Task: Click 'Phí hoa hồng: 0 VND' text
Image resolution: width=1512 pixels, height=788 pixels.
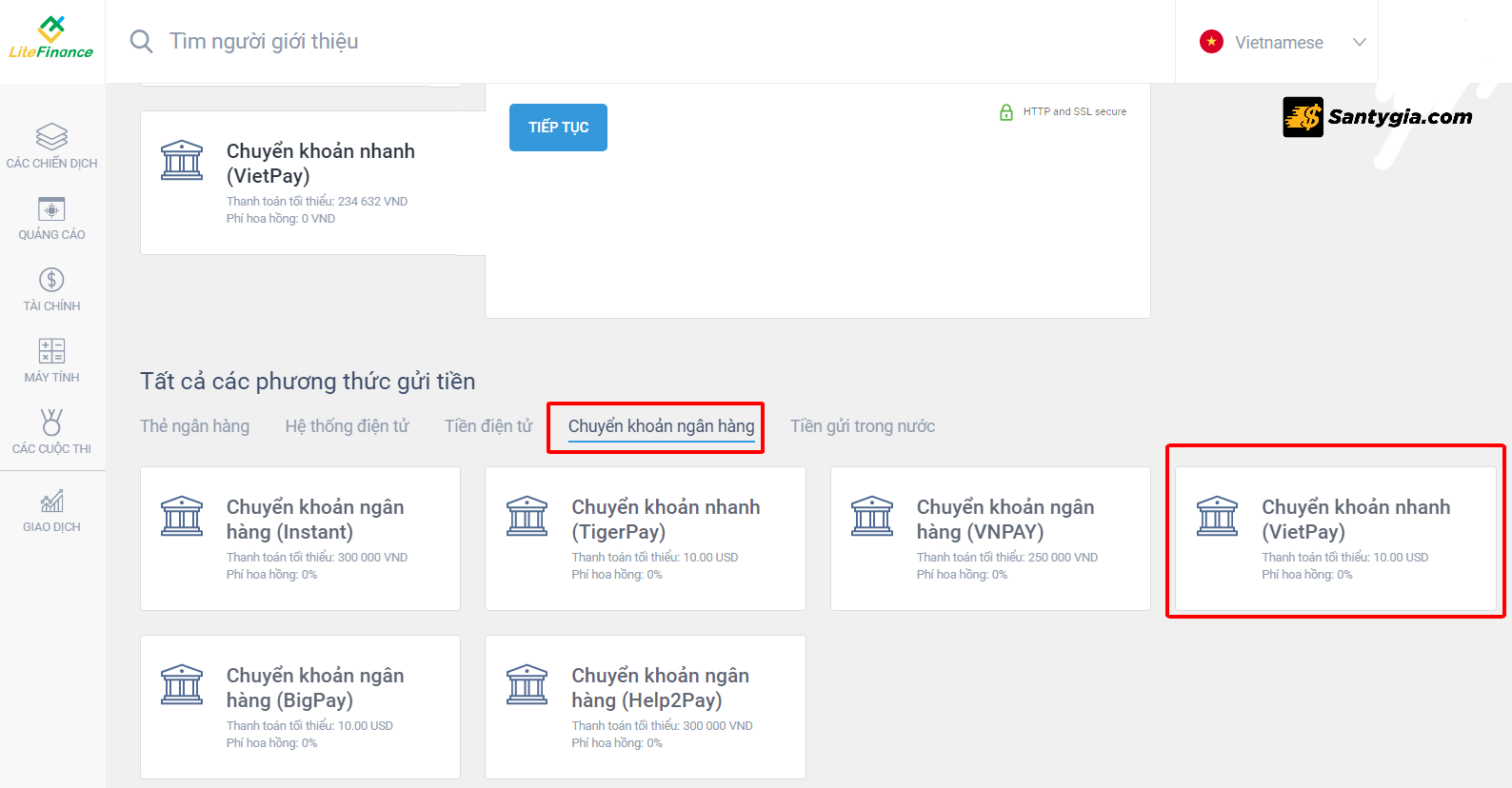Action: coord(281,219)
